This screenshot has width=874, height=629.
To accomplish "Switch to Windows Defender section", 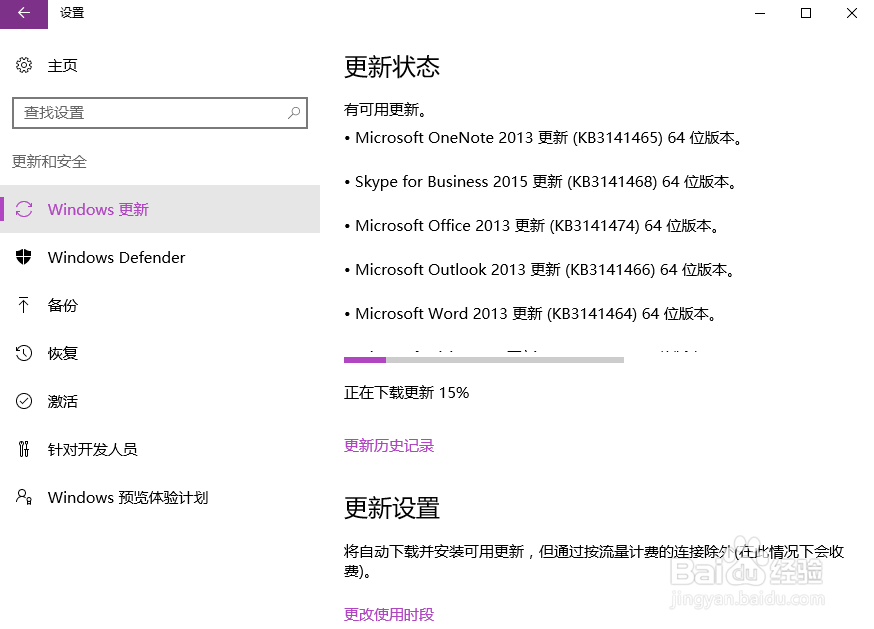I will pos(116,257).
